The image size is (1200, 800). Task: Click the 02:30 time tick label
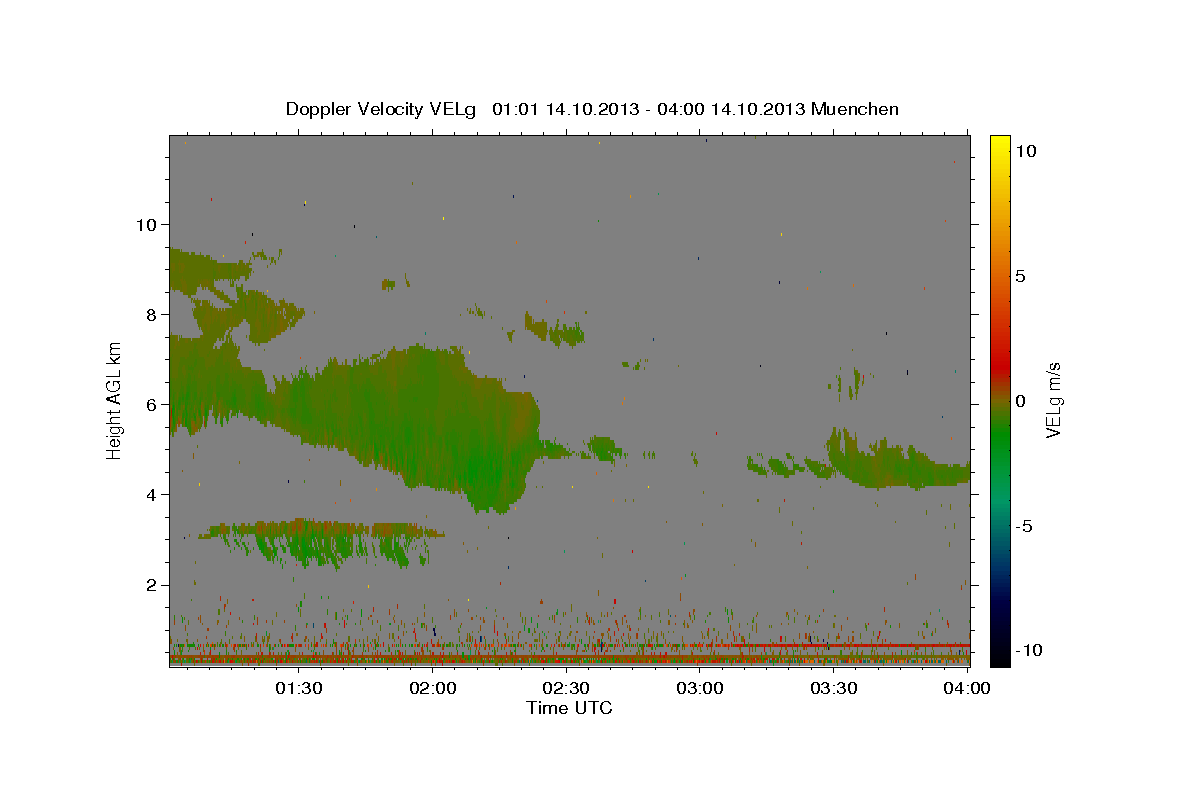pyautogui.click(x=567, y=688)
